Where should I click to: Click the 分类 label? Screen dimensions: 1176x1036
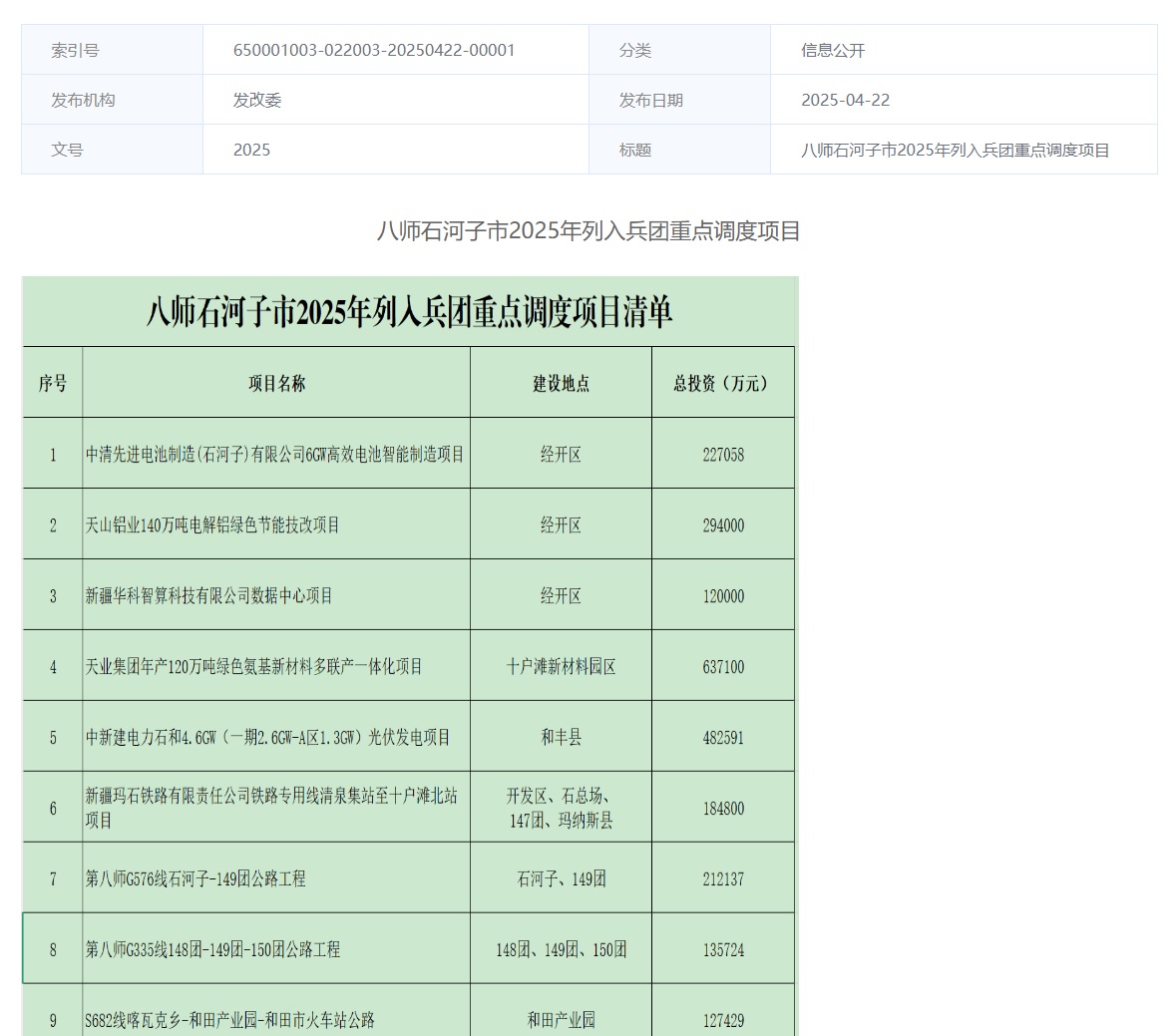coord(634,50)
